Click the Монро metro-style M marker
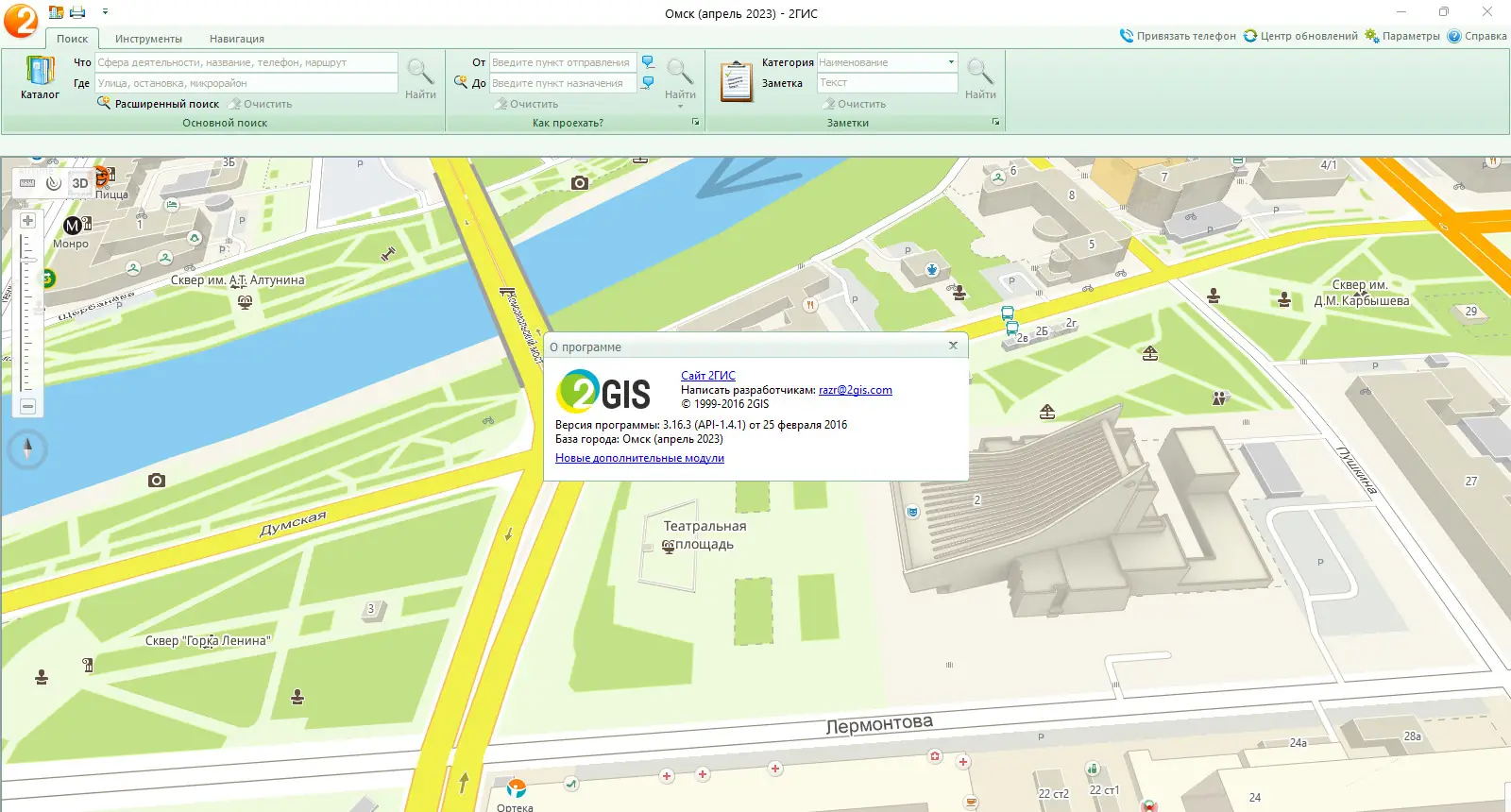Viewport: 1511px width, 812px height. (72, 226)
